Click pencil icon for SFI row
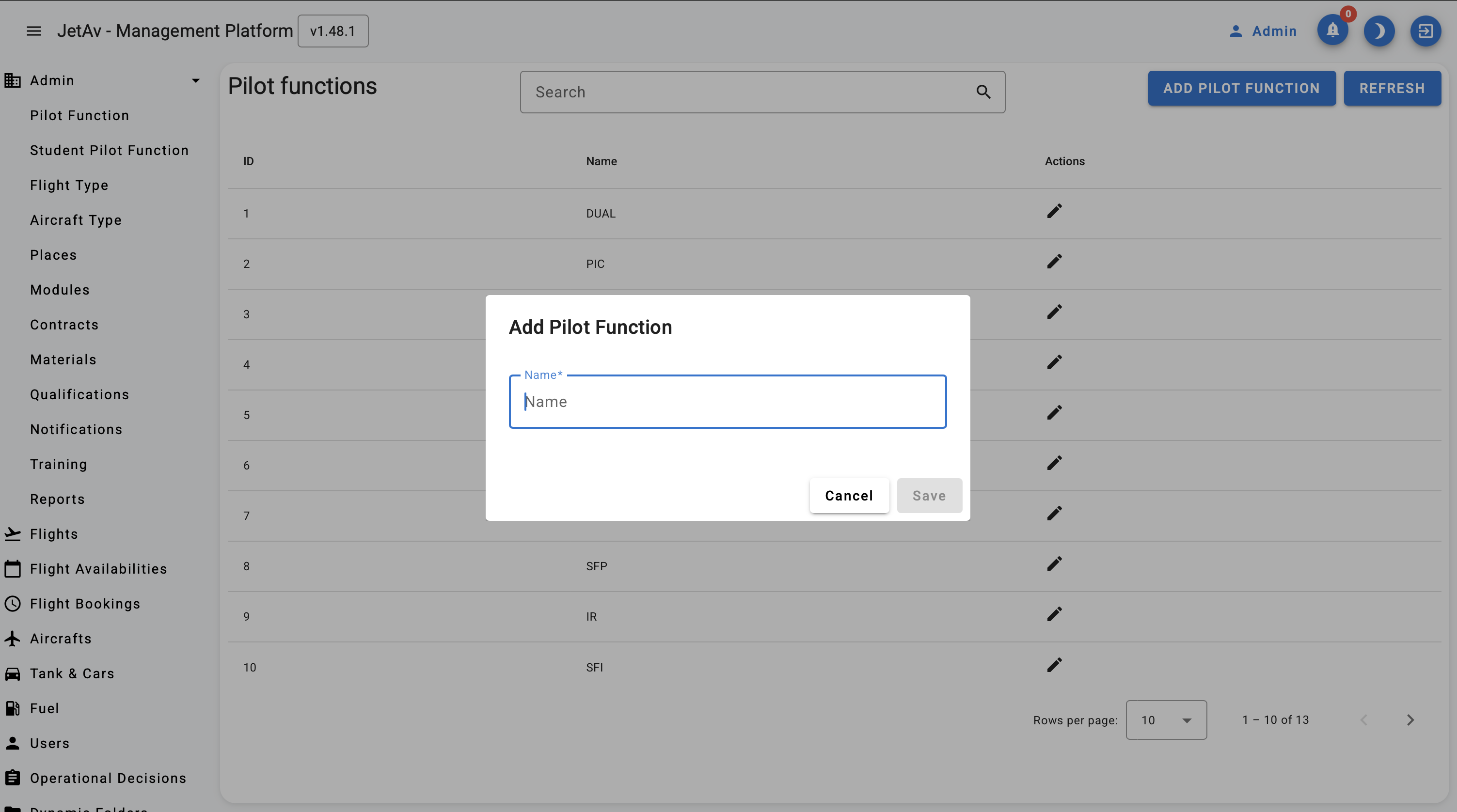This screenshot has width=1457, height=812. (1054, 665)
